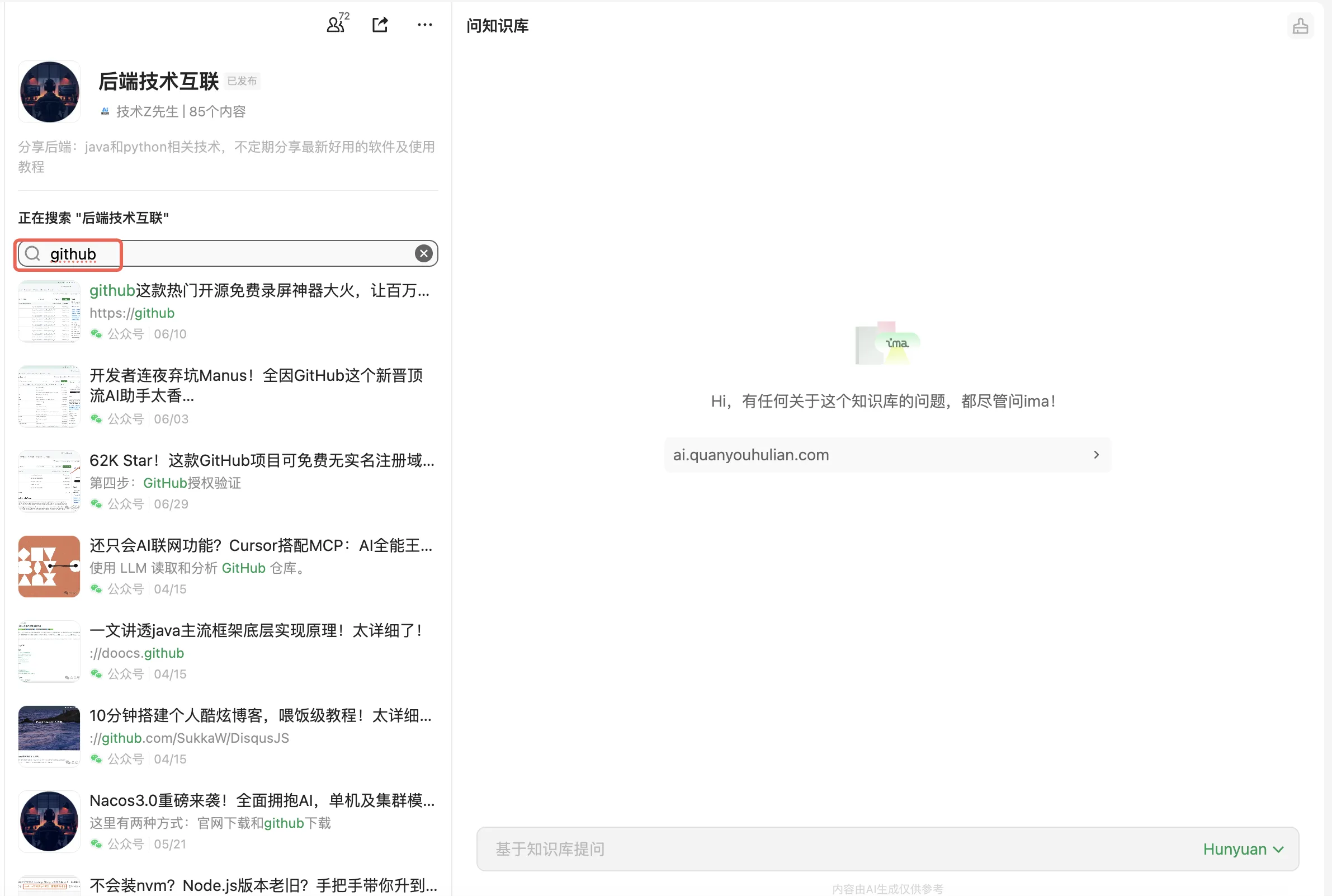Image resolution: width=1332 pixels, height=896 pixels.
Task: Click inside the github search field
Action: (x=228, y=253)
